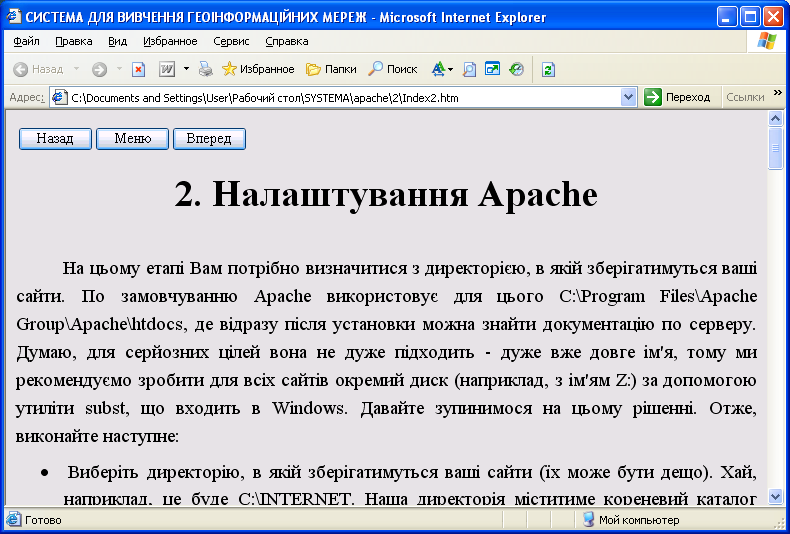Click the Forward arrow toolbar icon
The image size is (790, 534).
[x=99, y=70]
